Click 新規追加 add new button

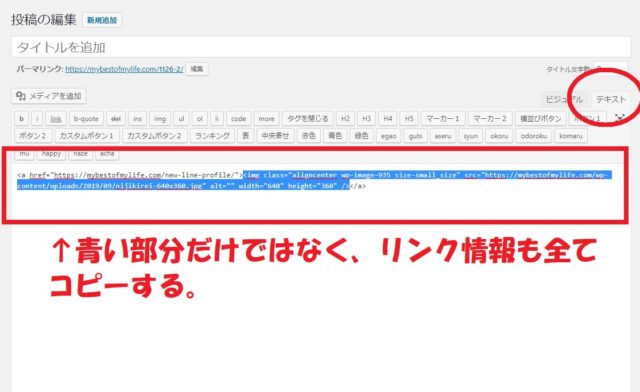(x=102, y=20)
